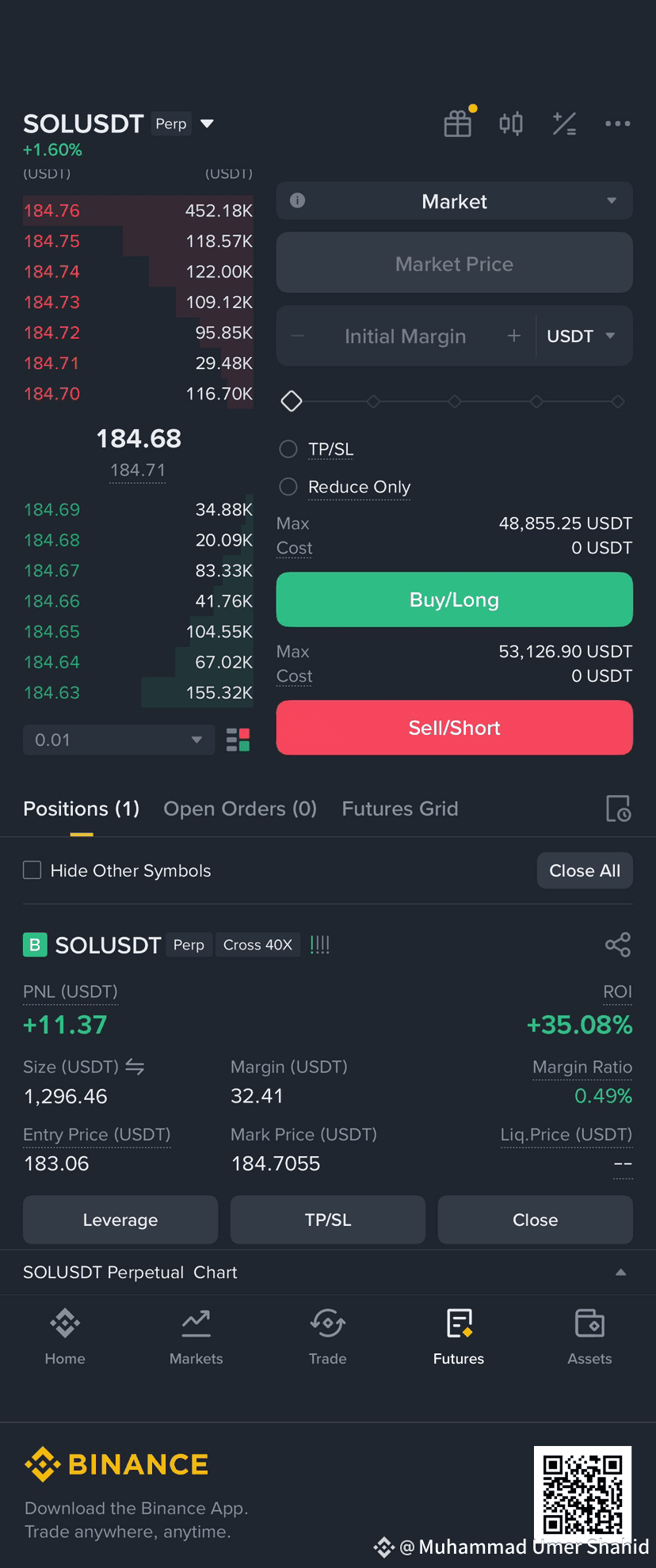Open the position history icon
This screenshot has height=1568, width=656.
point(618,809)
